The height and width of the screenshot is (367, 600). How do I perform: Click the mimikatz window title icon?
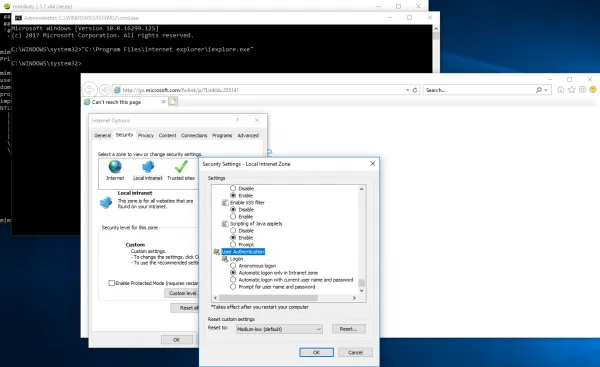click(x=7, y=6)
